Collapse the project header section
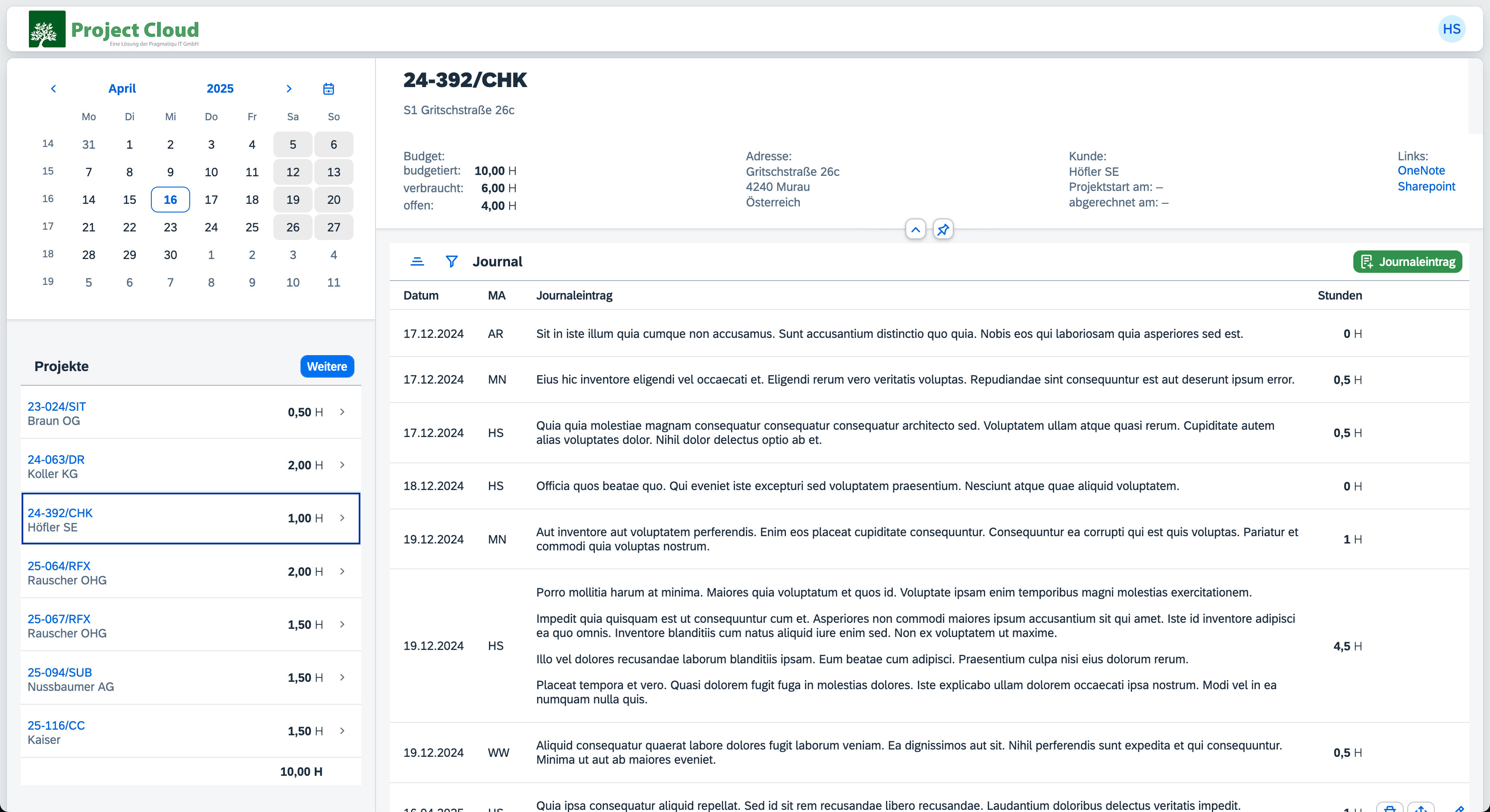This screenshot has width=1490, height=812. pos(915,230)
